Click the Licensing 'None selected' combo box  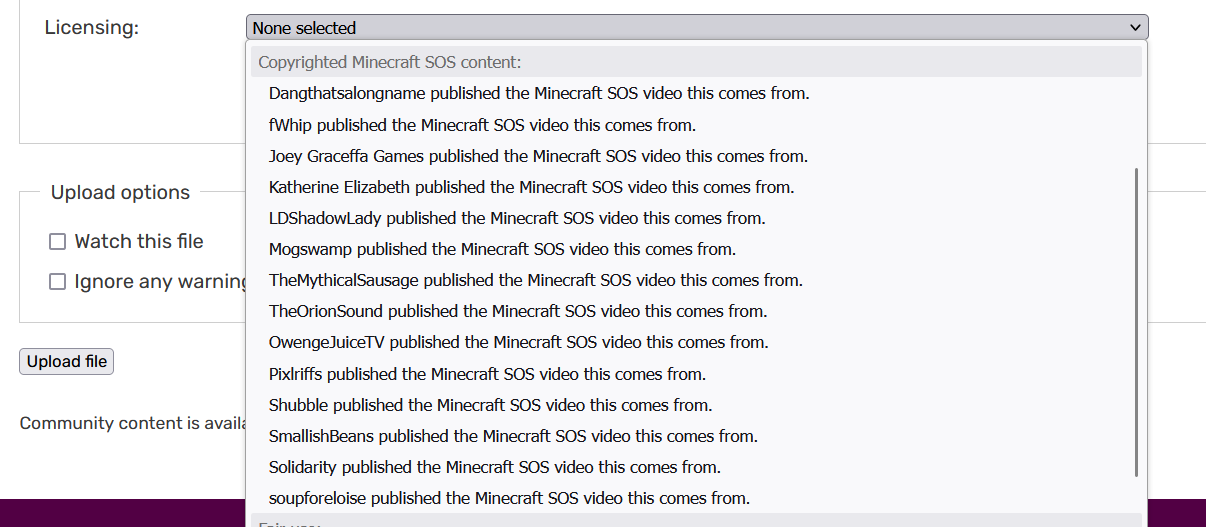(x=690, y=28)
